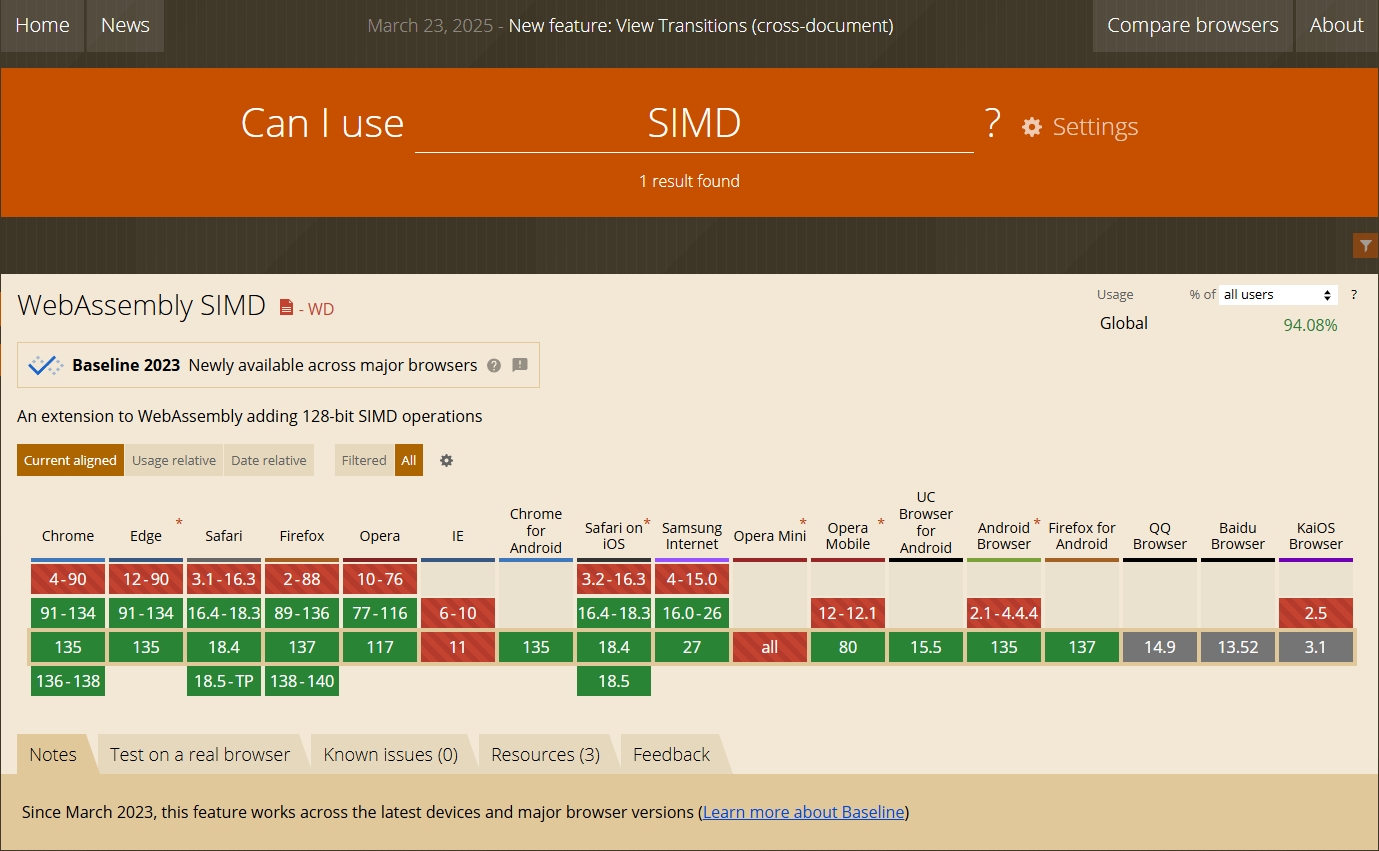1379x851 pixels.
Task: Select the Opera 117 cell
Action: tap(380, 647)
